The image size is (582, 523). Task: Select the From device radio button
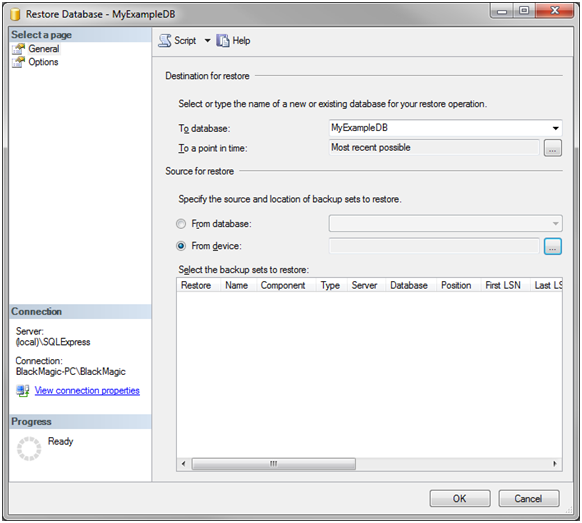181,246
